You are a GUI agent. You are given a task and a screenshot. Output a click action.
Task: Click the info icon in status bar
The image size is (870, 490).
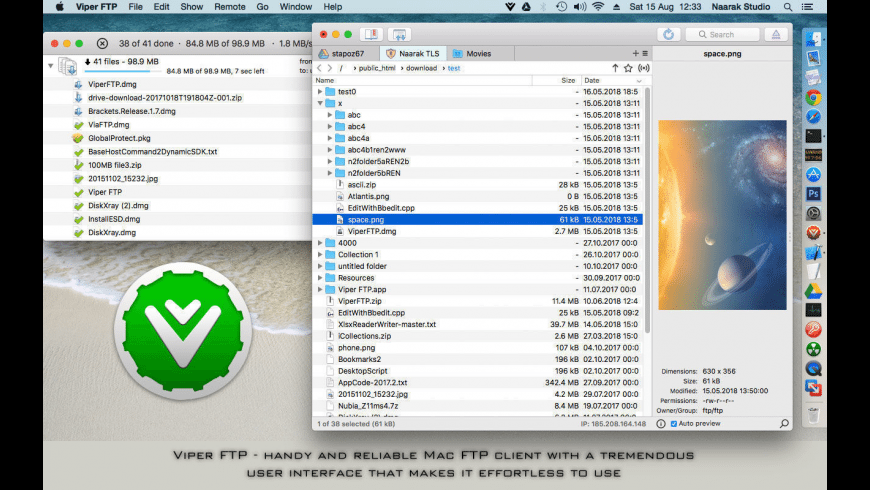tap(661, 424)
